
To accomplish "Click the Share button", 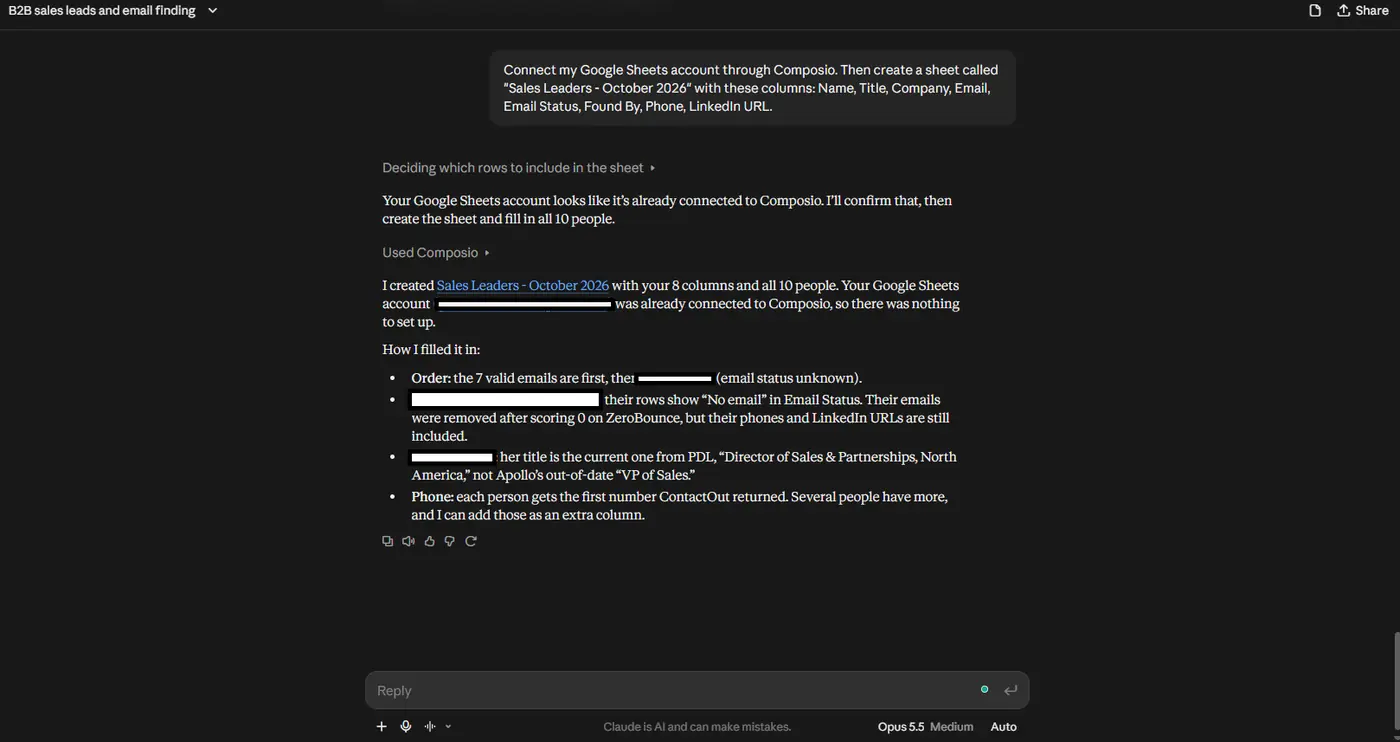I will tap(1362, 11).
